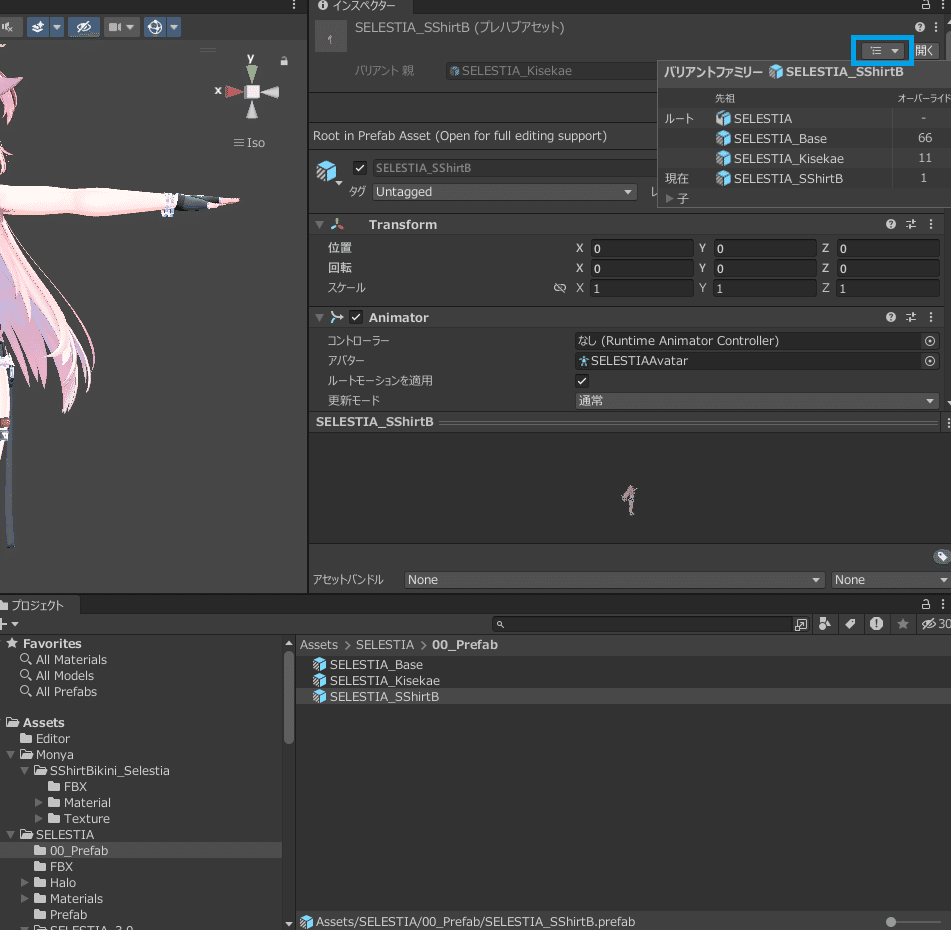
Task: Click the gizmos sphere icon in scene toolbar
Action: (156, 26)
